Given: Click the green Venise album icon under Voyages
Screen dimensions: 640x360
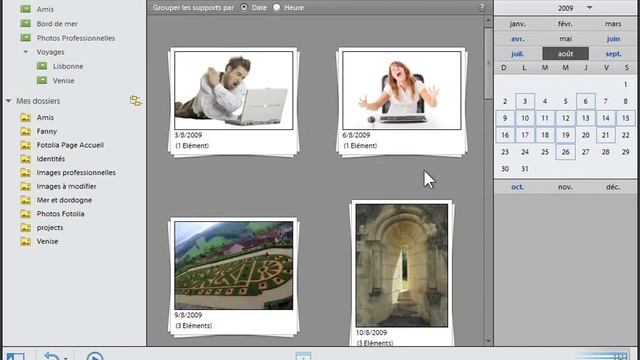Looking at the screenshot, I should click(x=42, y=80).
